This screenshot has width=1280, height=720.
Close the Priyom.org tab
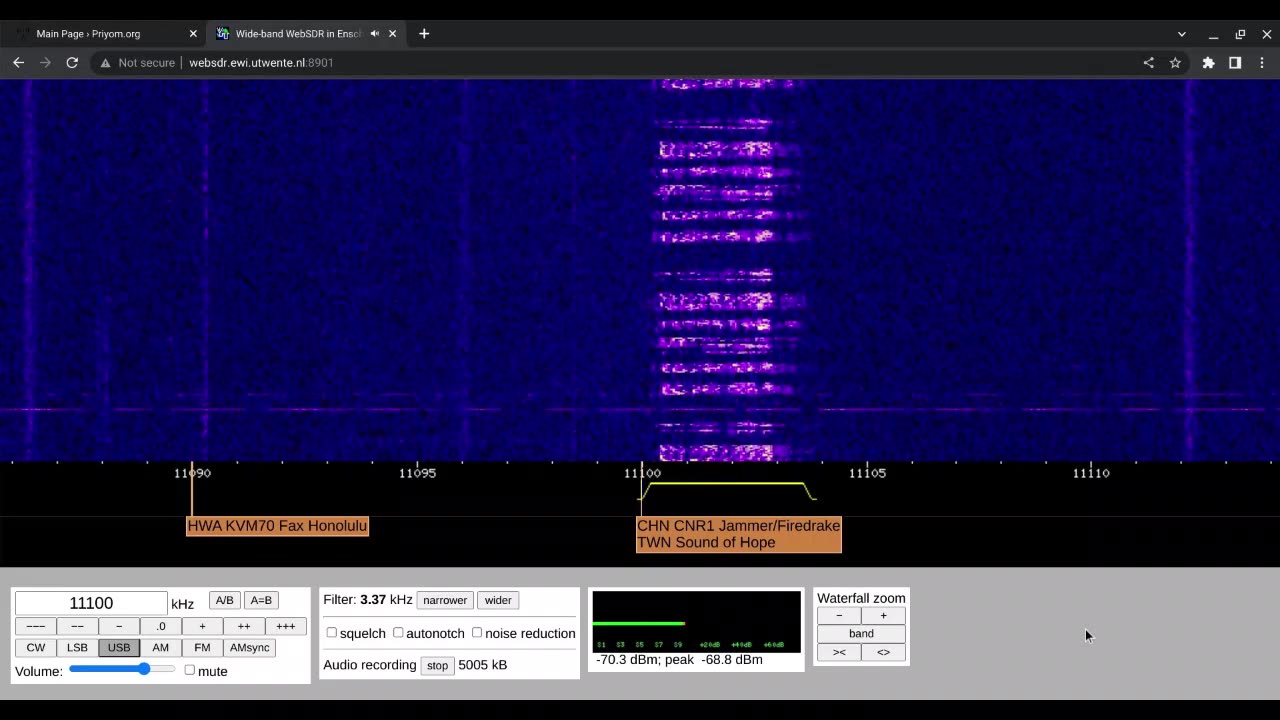point(193,33)
